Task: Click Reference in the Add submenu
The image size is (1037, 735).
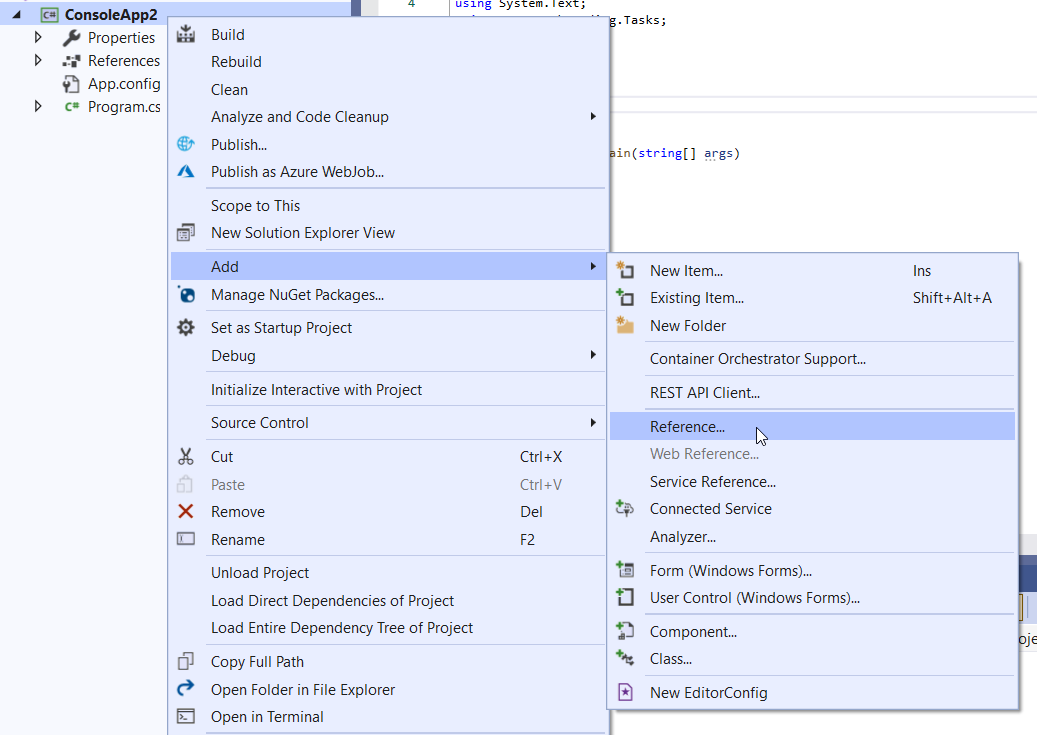Action: [x=688, y=426]
